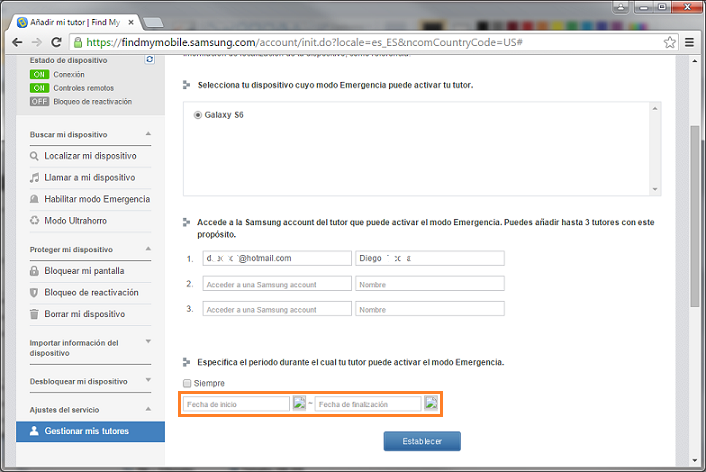Click the trash icon beside Borrar mi dispositivo

[x=34, y=314]
